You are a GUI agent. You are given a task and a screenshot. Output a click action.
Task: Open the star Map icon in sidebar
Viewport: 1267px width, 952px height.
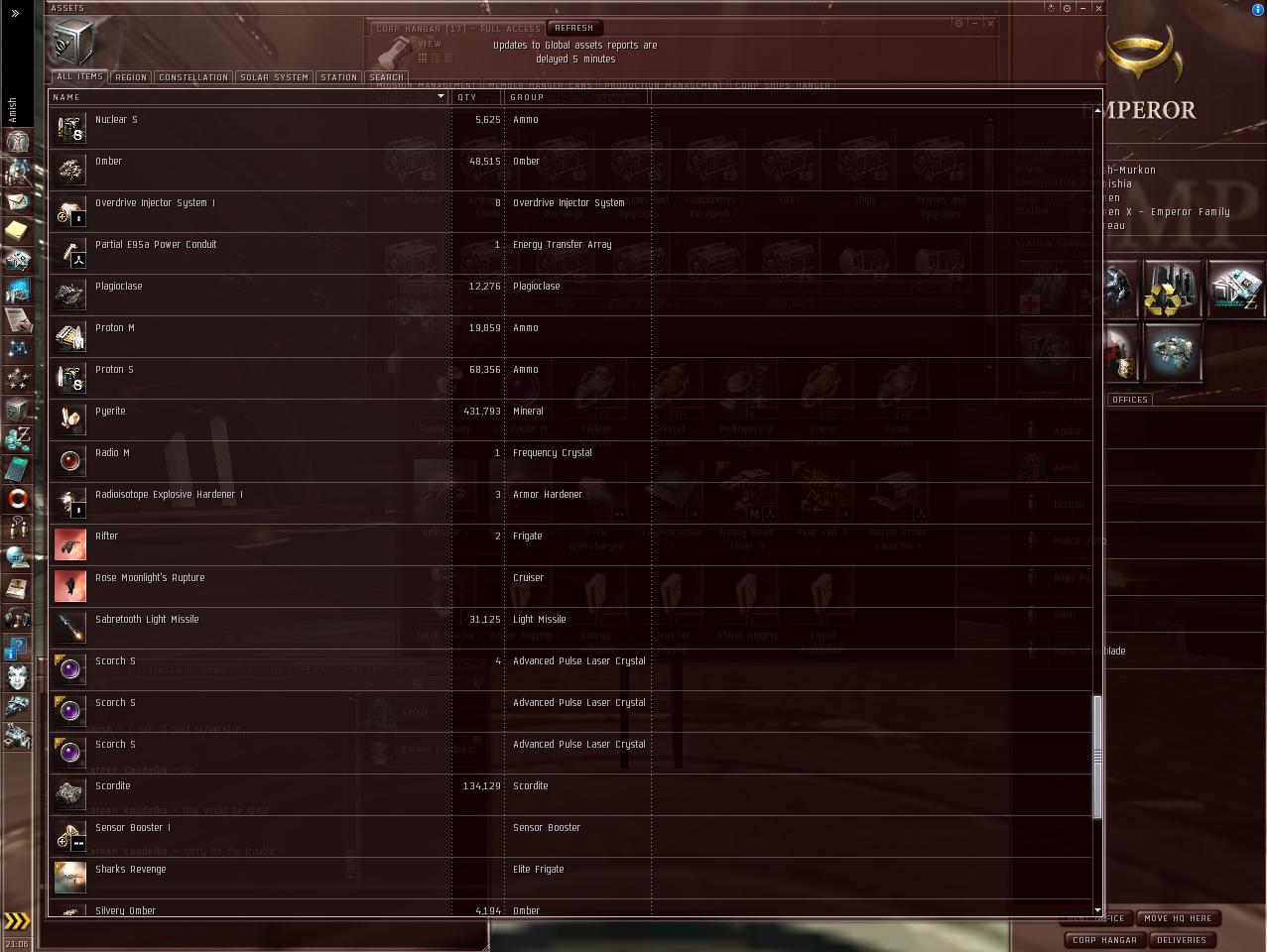18,350
